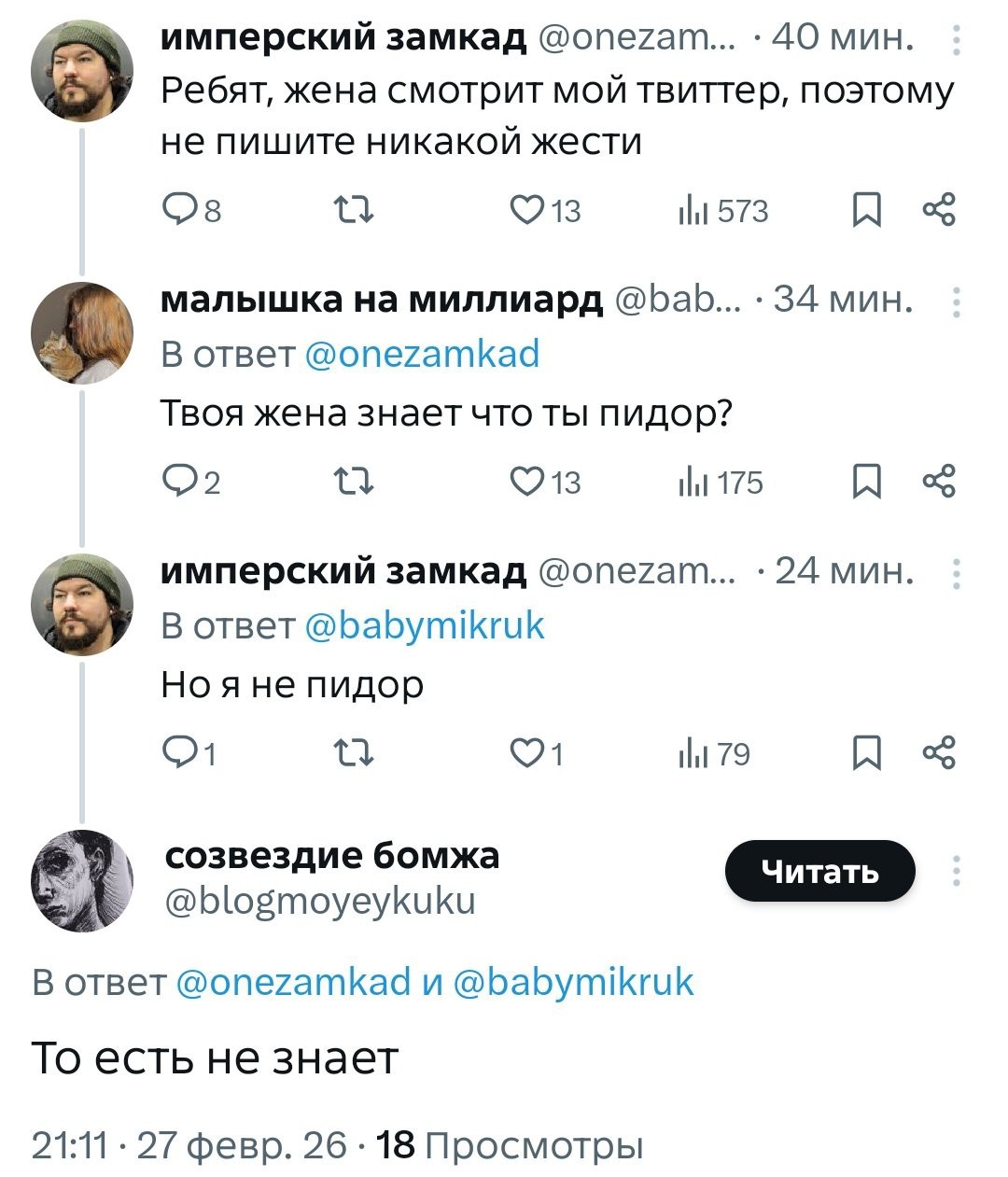
Task: Retweet the first tweet in the thread
Action: (355, 211)
